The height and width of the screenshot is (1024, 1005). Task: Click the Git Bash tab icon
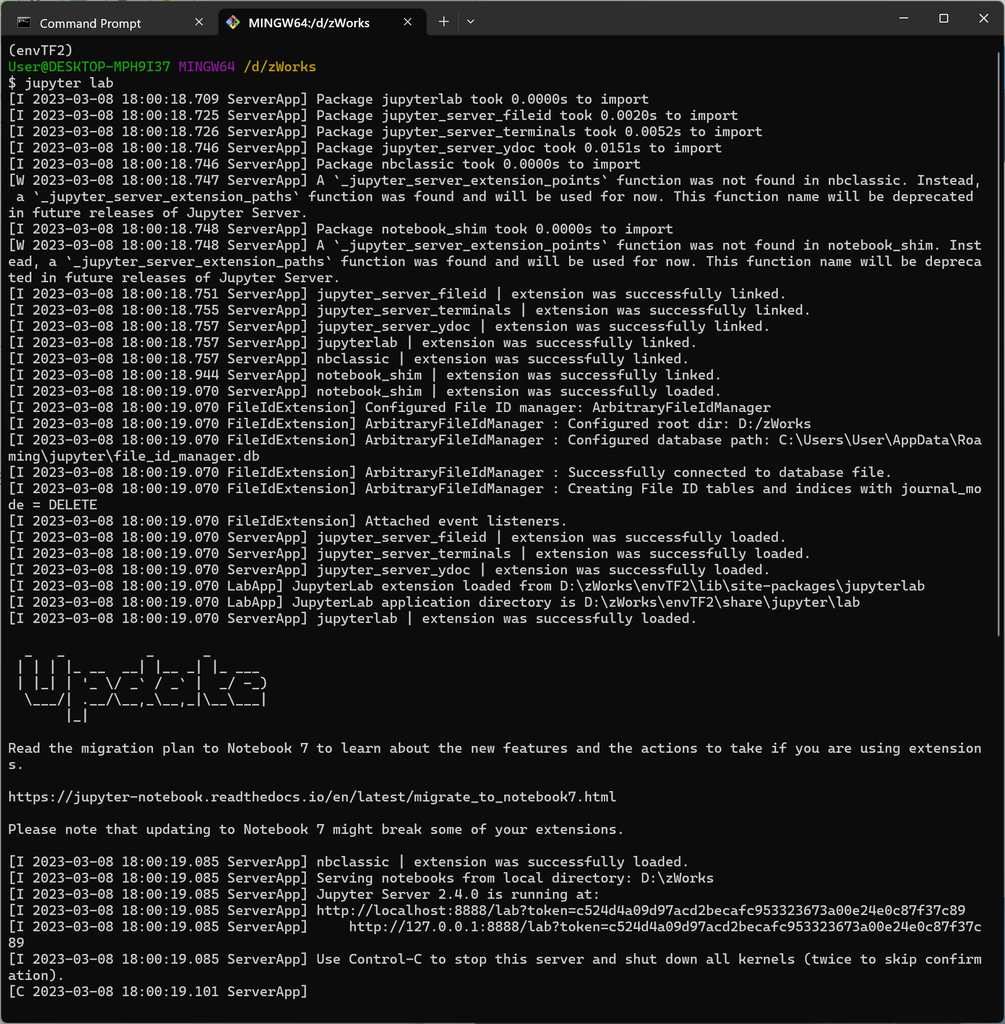tap(232, 23)
